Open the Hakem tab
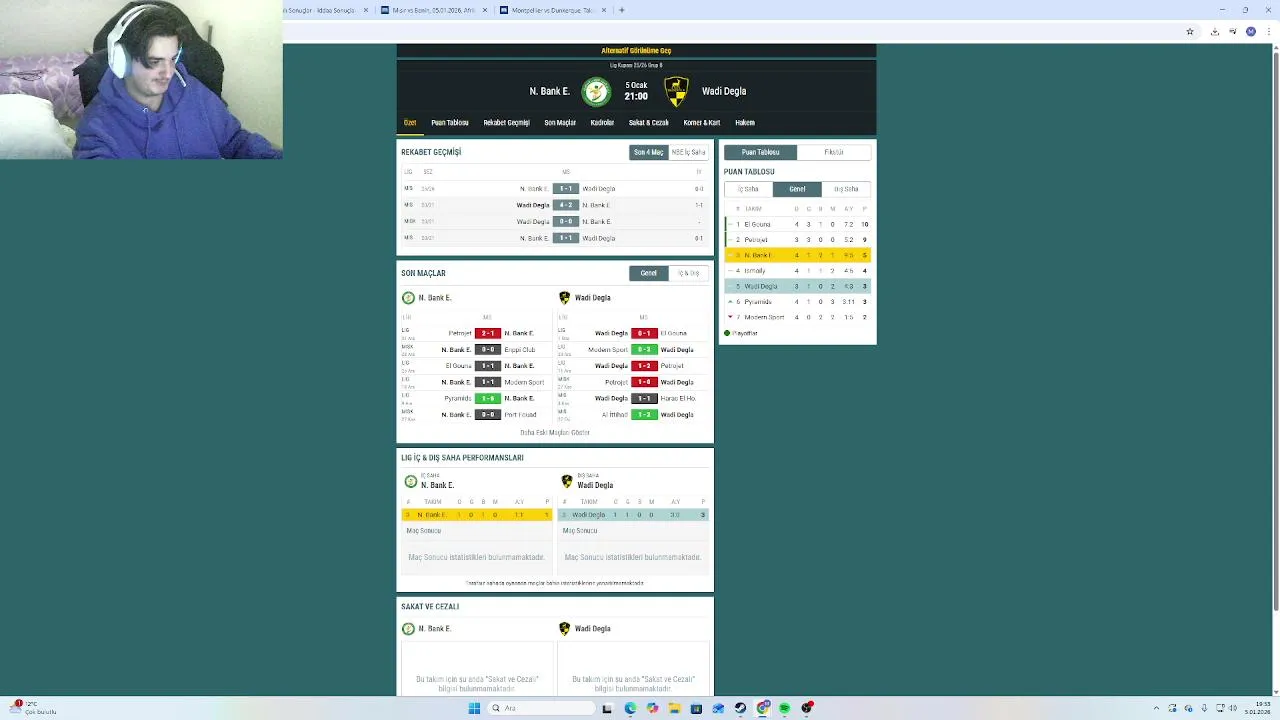The image size is (1280, 720). tap(745, 123)
